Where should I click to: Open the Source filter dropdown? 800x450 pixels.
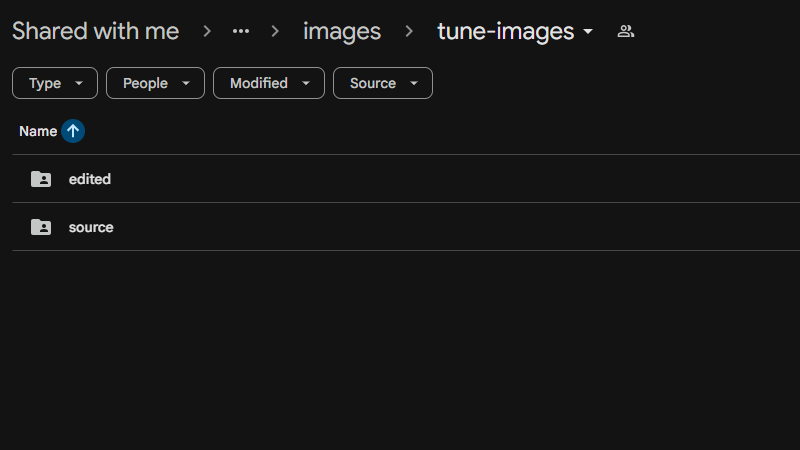(x=382, y=83)
